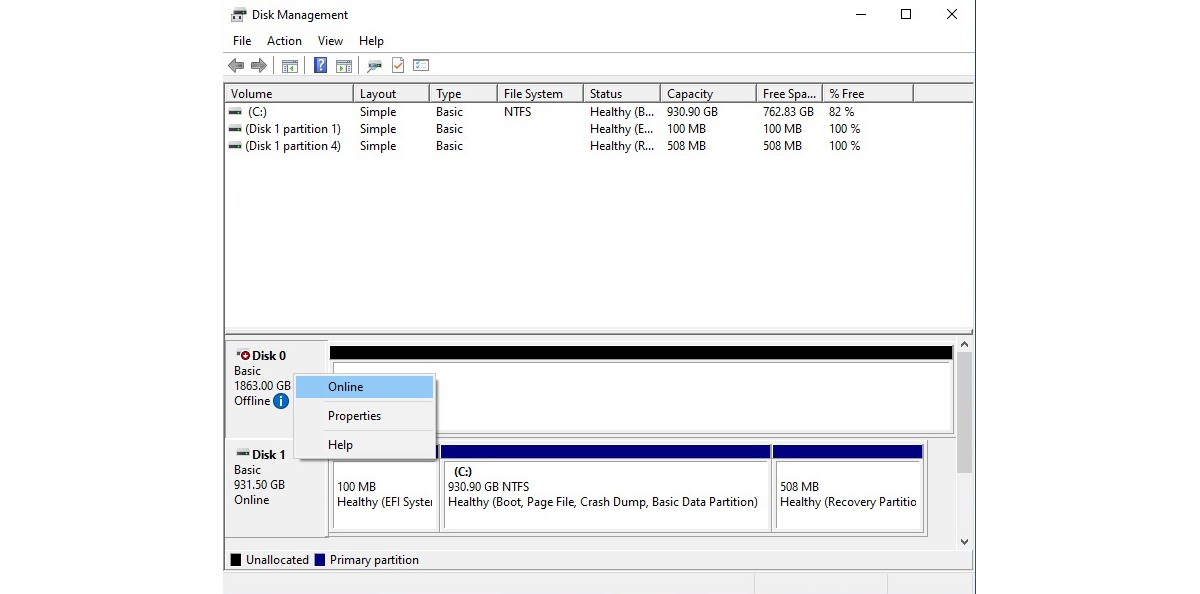Click the blue info icon beside Offline
This screenshot has height=594, width=1200.
(x=281, y=401)
